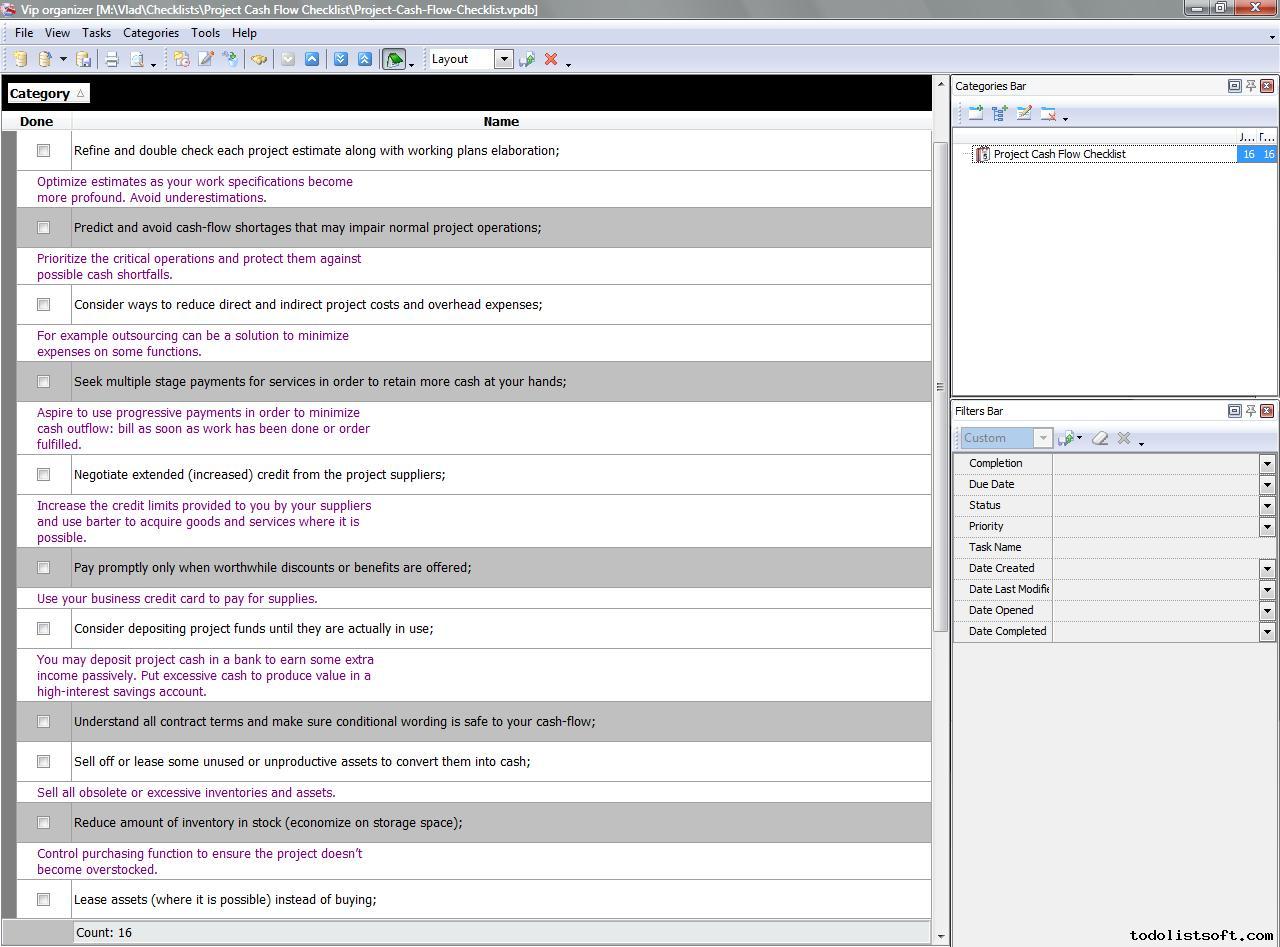Click the red X delete layout icon
Image resolution: width=1280 pixels, height=947 pixels.
[x=550, y=60]
